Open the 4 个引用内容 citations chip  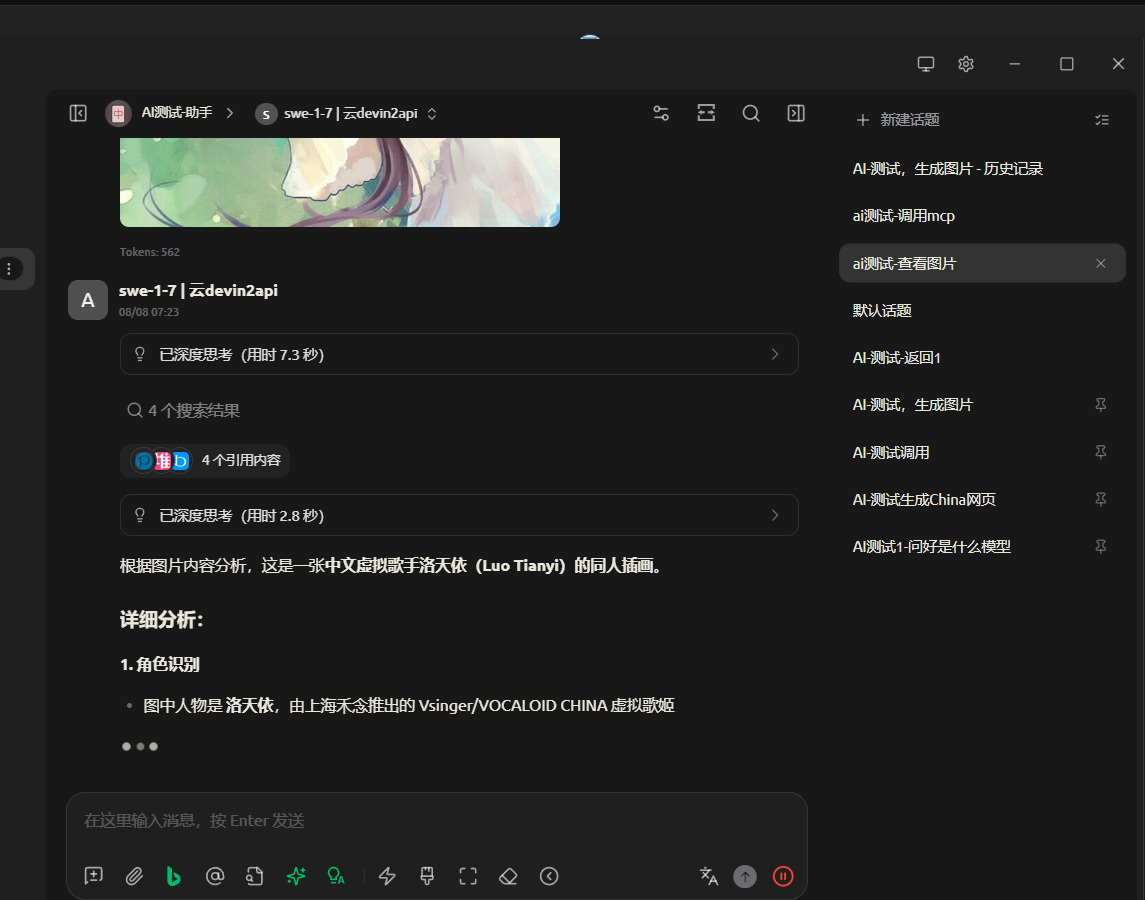(205, 460)
